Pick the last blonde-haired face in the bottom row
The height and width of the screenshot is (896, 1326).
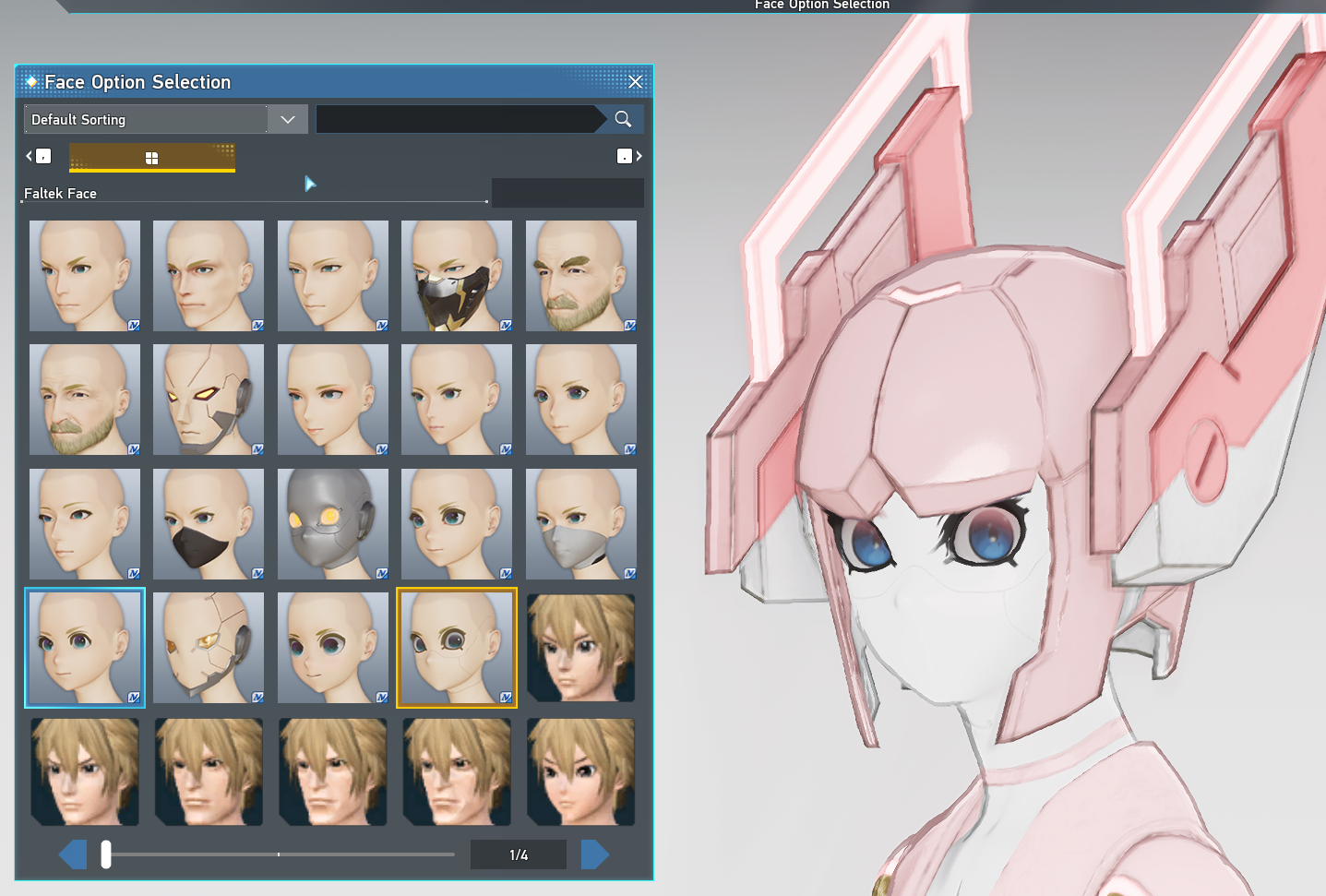click(x=581, y=772)
